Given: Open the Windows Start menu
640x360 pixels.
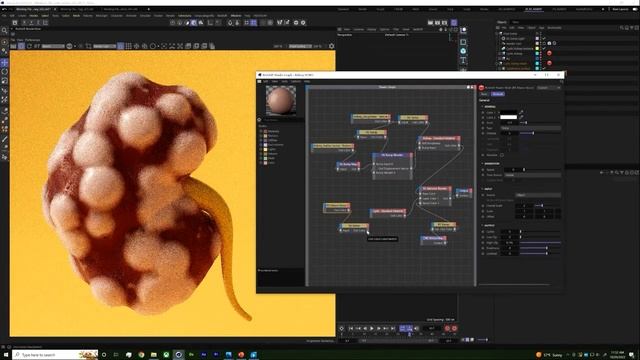Looking at the screenshot, I should 6,355.
